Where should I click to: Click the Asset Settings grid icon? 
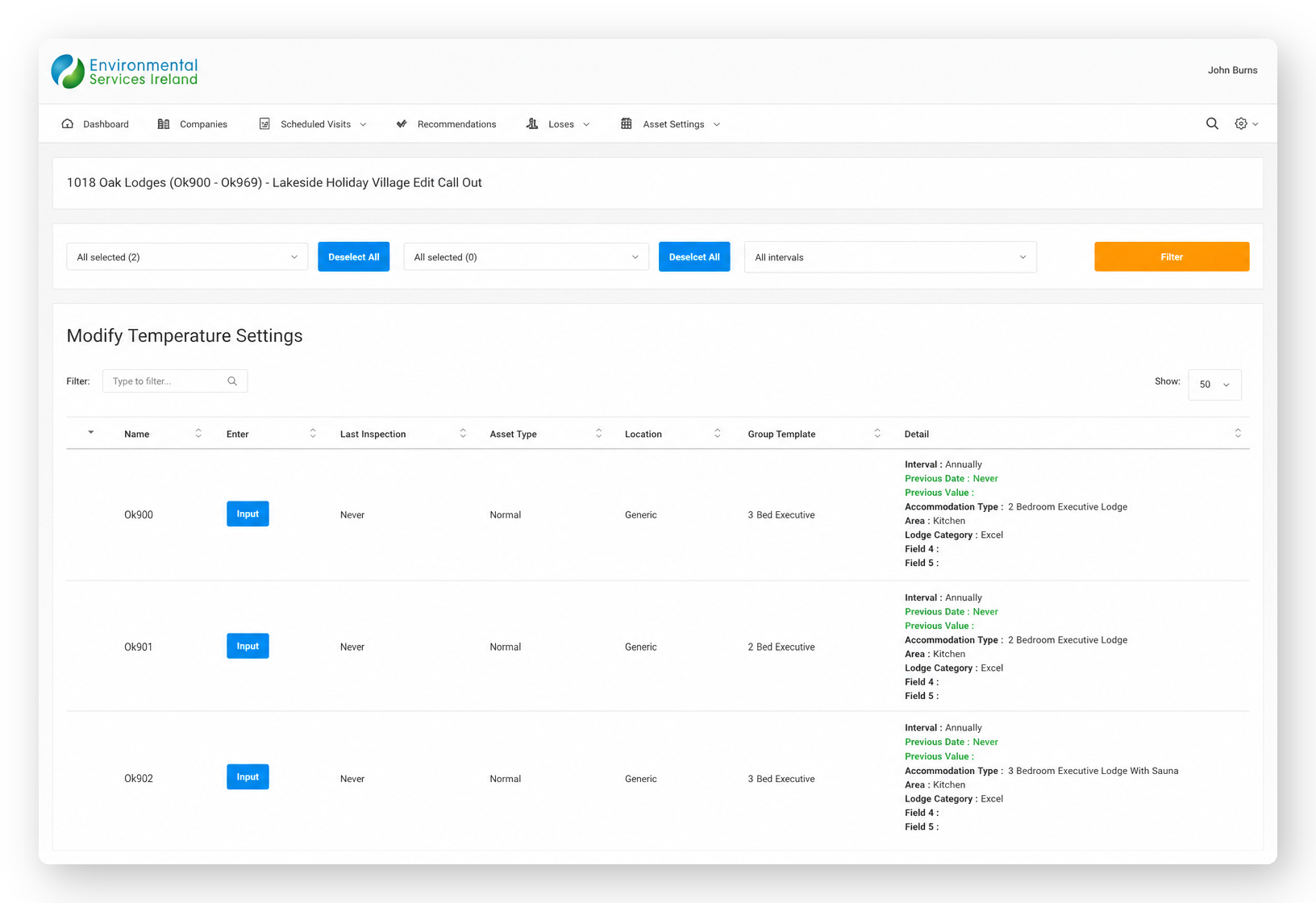(x=627, y=123)
